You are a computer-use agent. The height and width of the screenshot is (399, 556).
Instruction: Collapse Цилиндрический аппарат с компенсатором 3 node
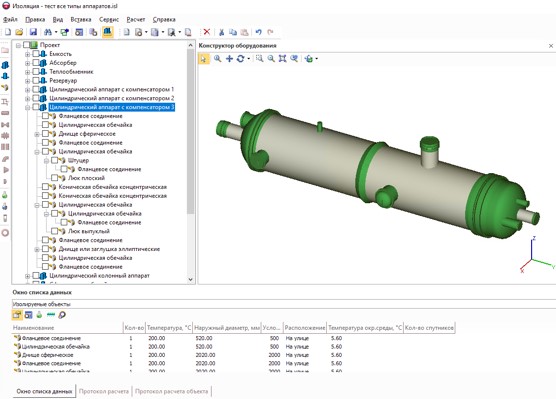click(27, 107)
